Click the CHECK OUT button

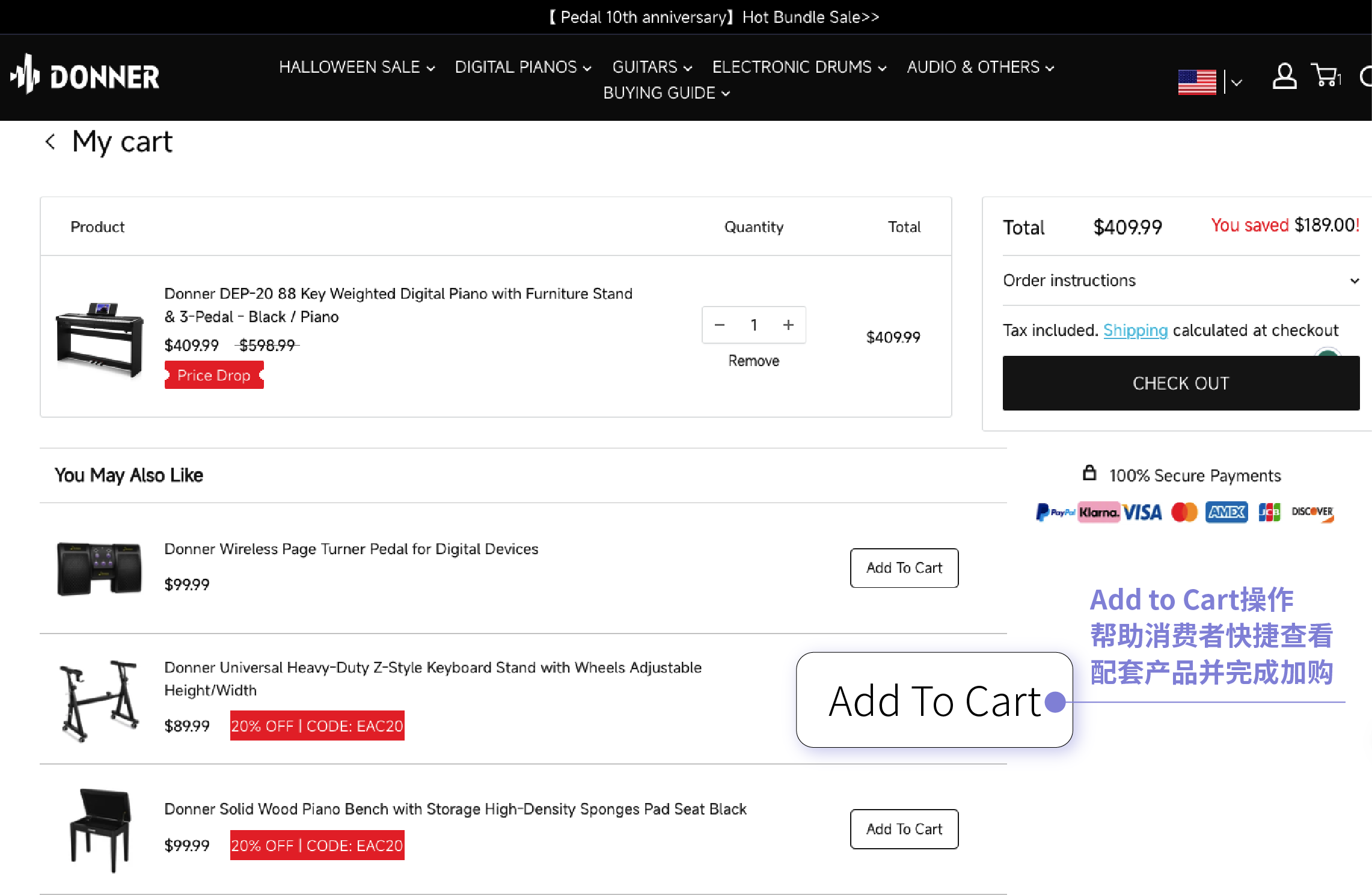pos(1181,383)
